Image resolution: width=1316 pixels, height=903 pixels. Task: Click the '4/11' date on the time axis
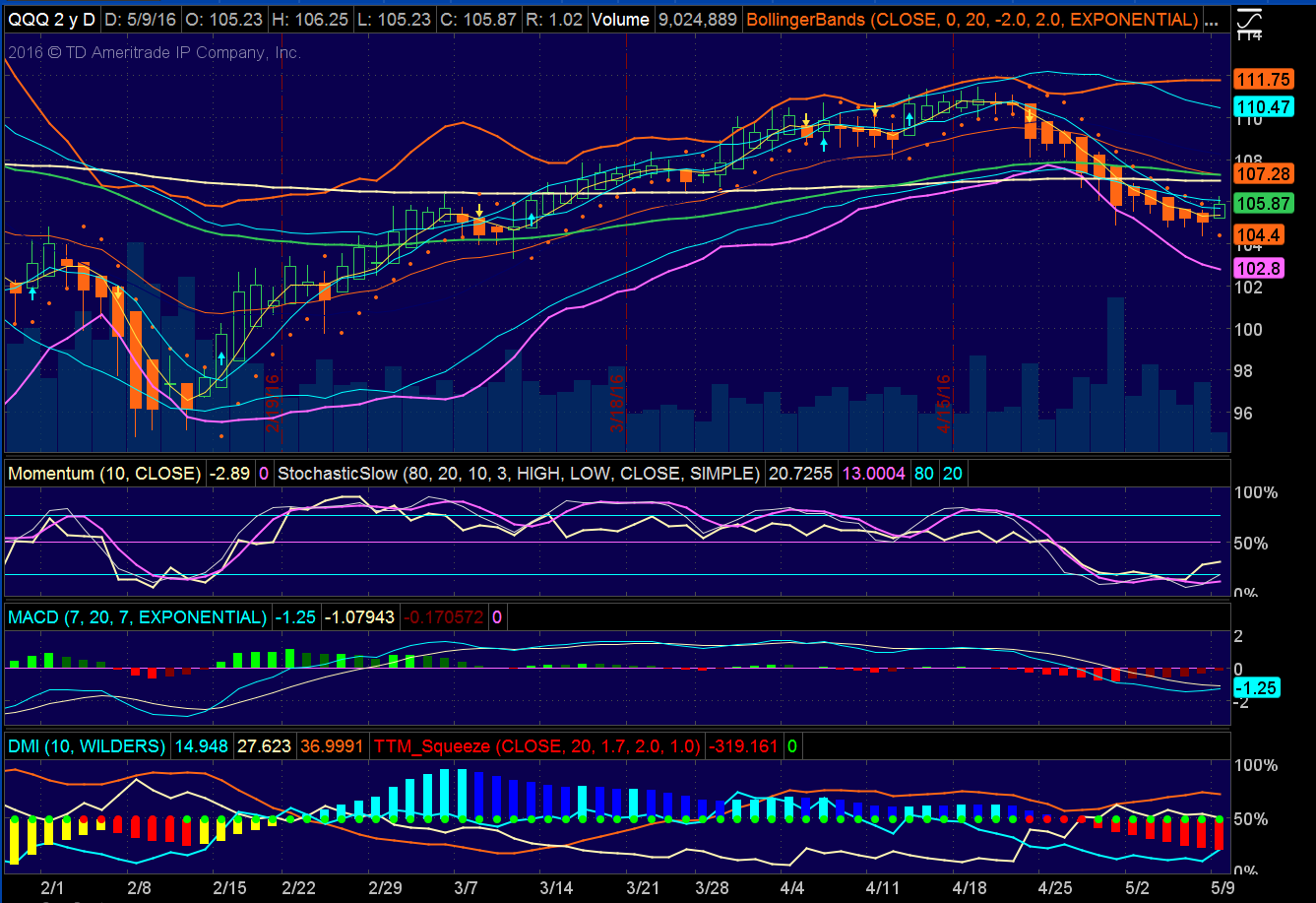(883, 887)
